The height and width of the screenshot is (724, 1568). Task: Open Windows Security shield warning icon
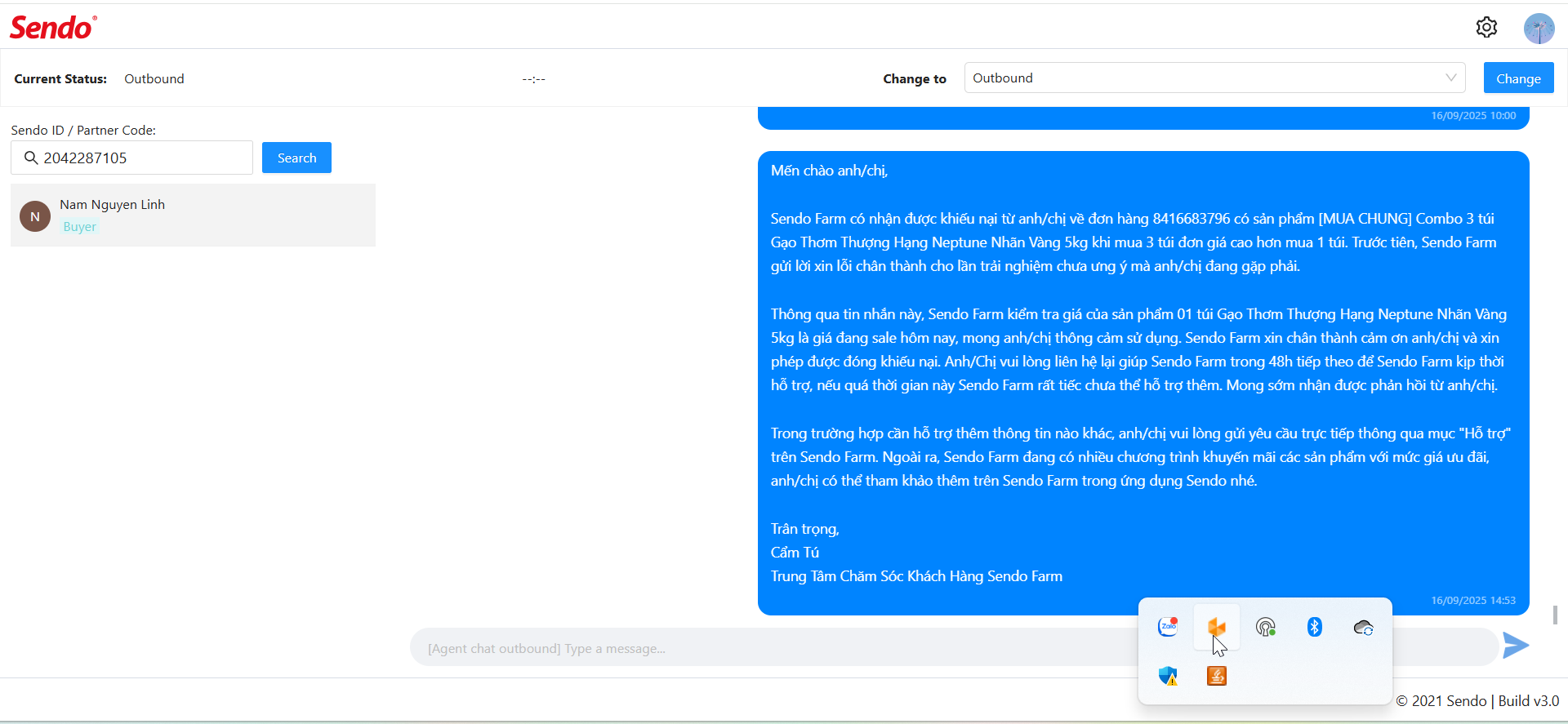[x=1168, y=676]
